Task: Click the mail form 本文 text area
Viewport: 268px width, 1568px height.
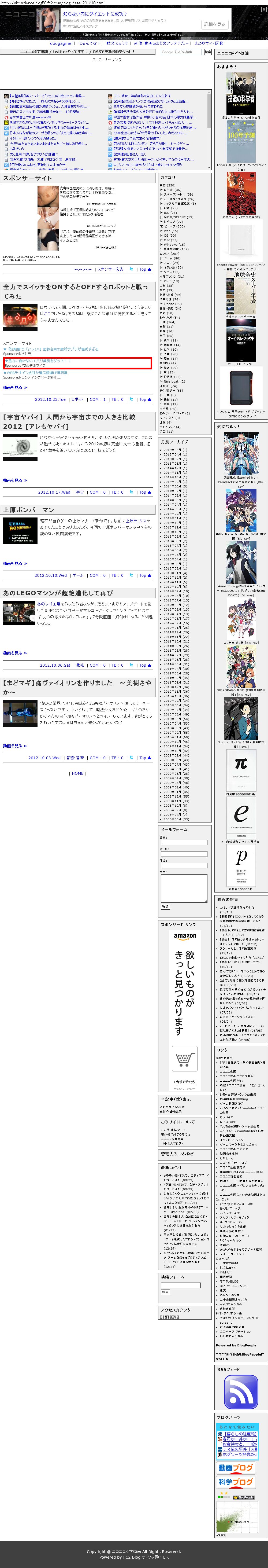Action: tap(184, 888)
